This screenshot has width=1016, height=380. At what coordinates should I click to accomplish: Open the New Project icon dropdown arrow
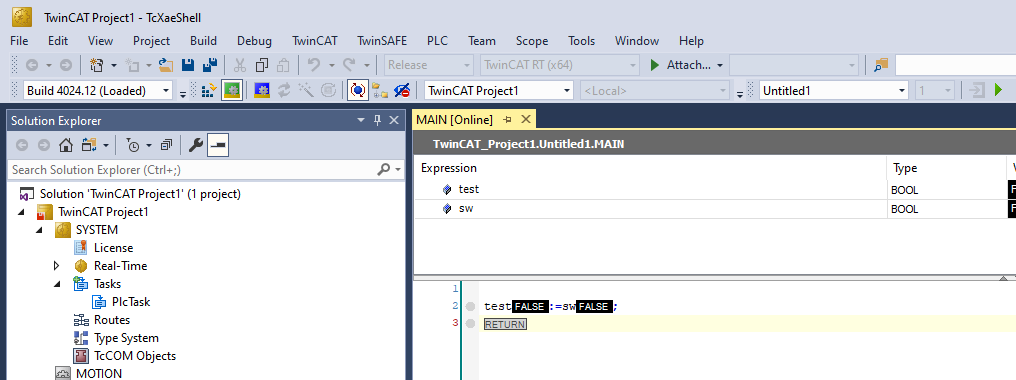[114, 65]
